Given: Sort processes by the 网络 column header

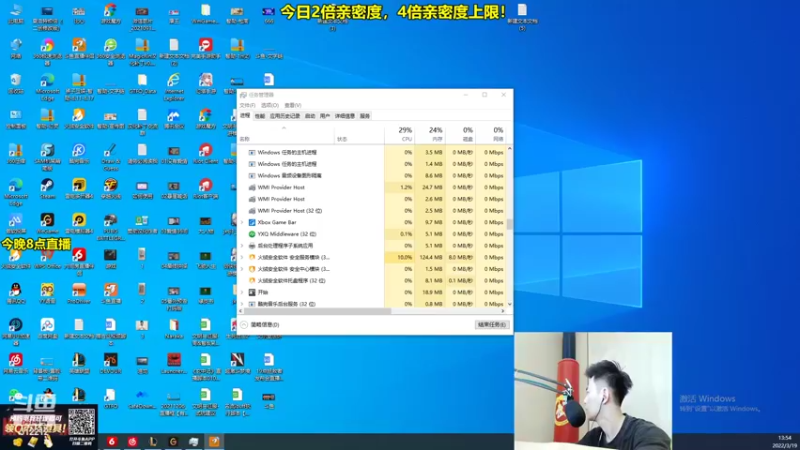Looking at the screenshot, I should click(491, 134).
